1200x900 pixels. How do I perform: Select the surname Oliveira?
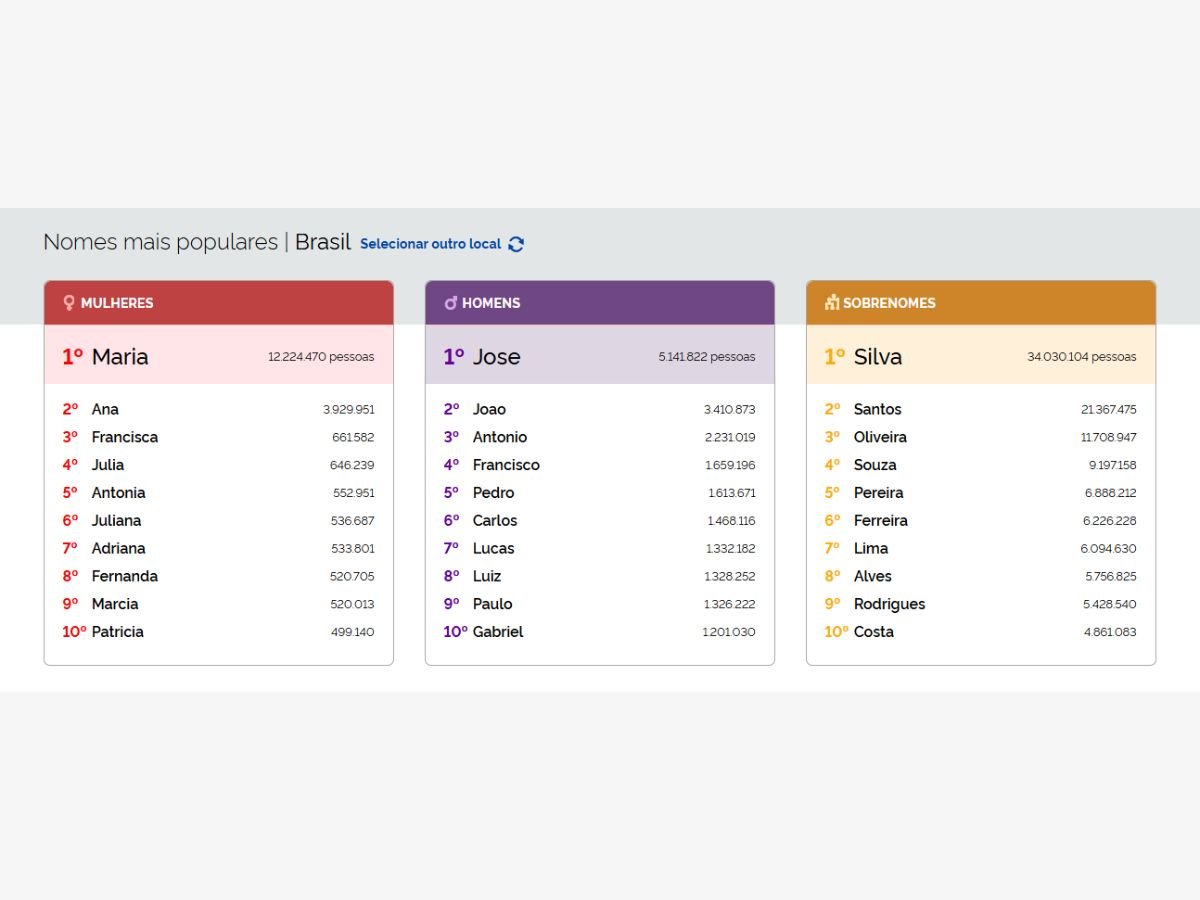click(880, 437)
